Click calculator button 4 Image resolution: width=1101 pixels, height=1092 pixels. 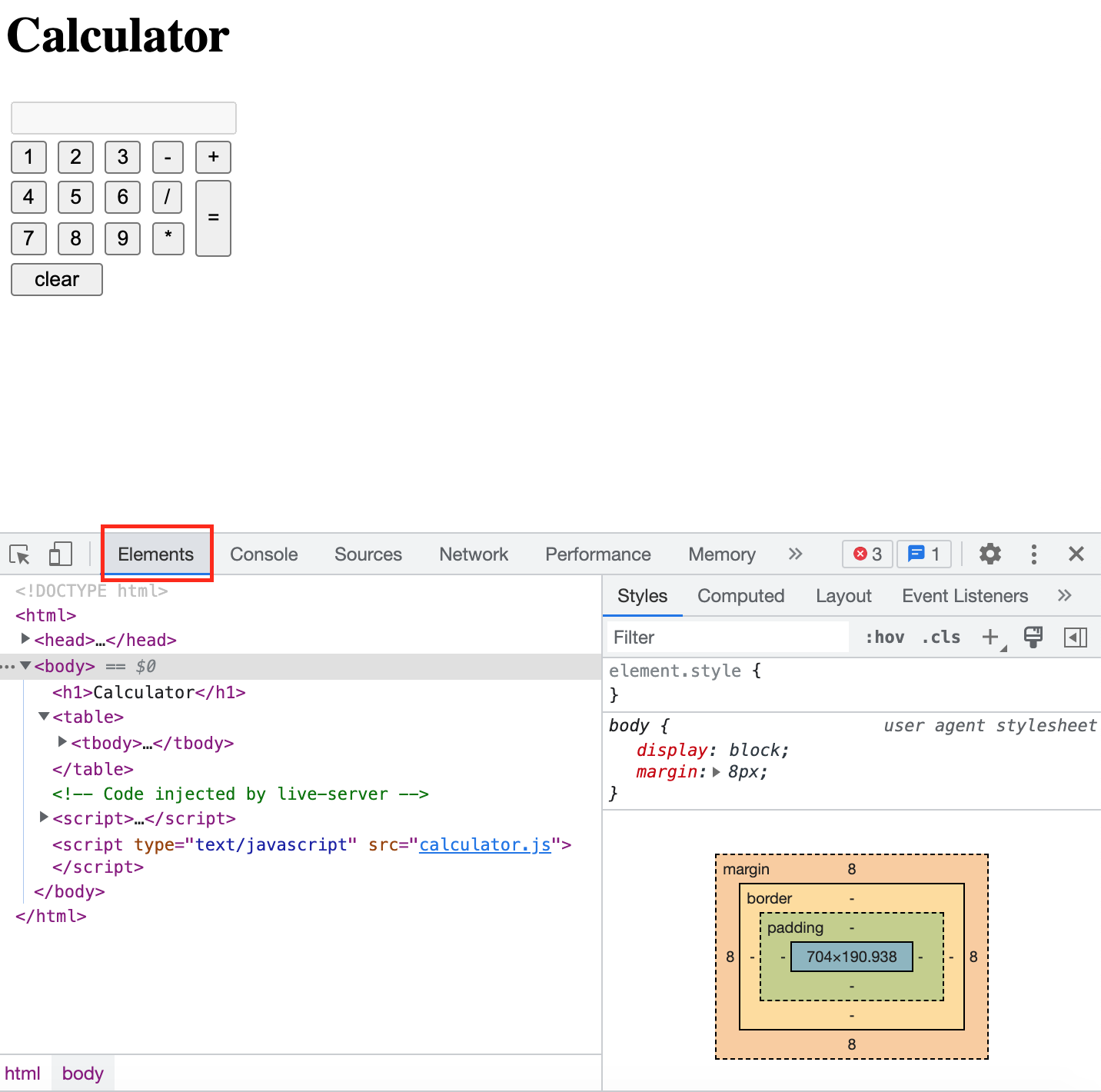[x=28, y=197]
